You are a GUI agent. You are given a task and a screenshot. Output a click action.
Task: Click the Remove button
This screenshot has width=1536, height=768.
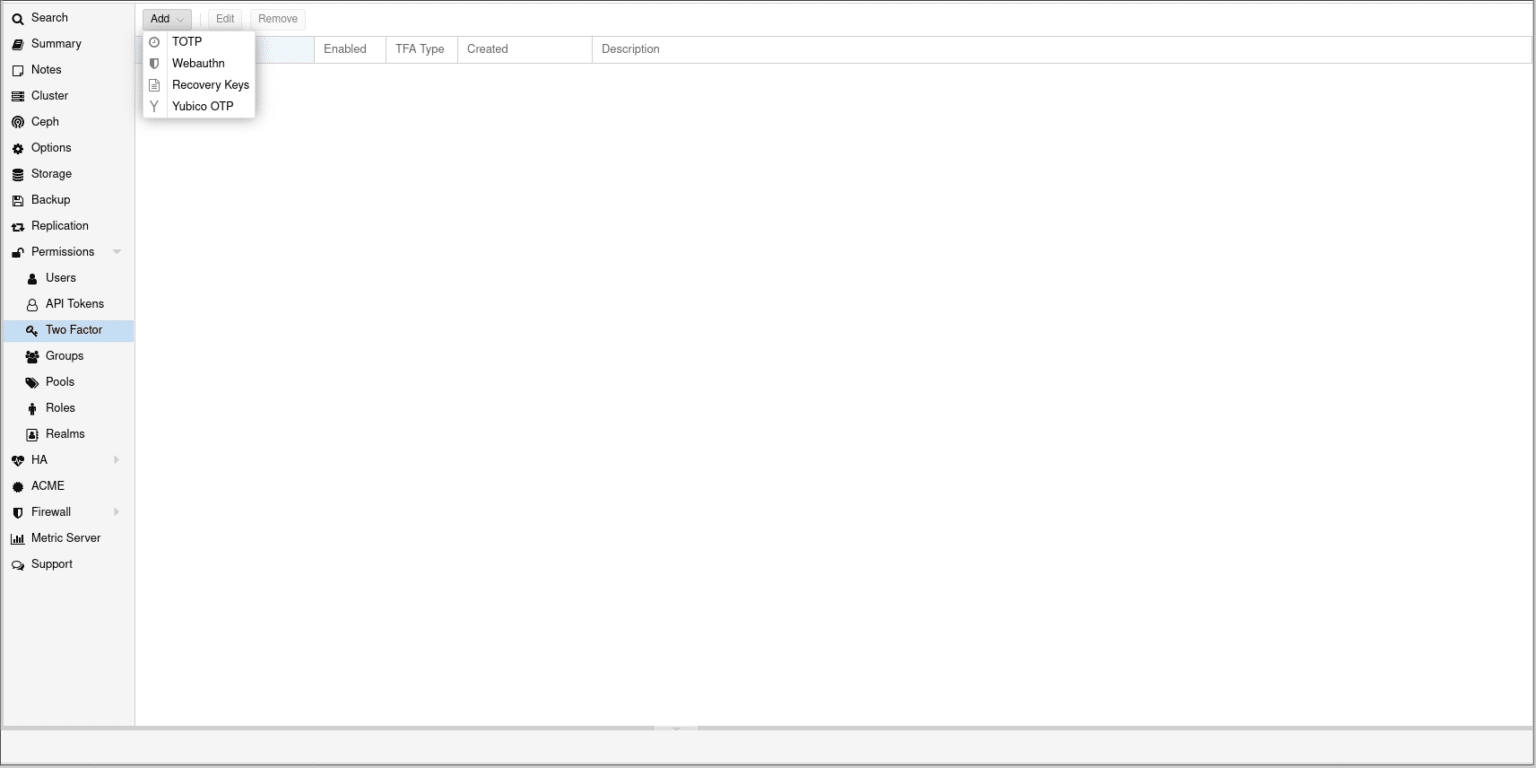[278, 19]
